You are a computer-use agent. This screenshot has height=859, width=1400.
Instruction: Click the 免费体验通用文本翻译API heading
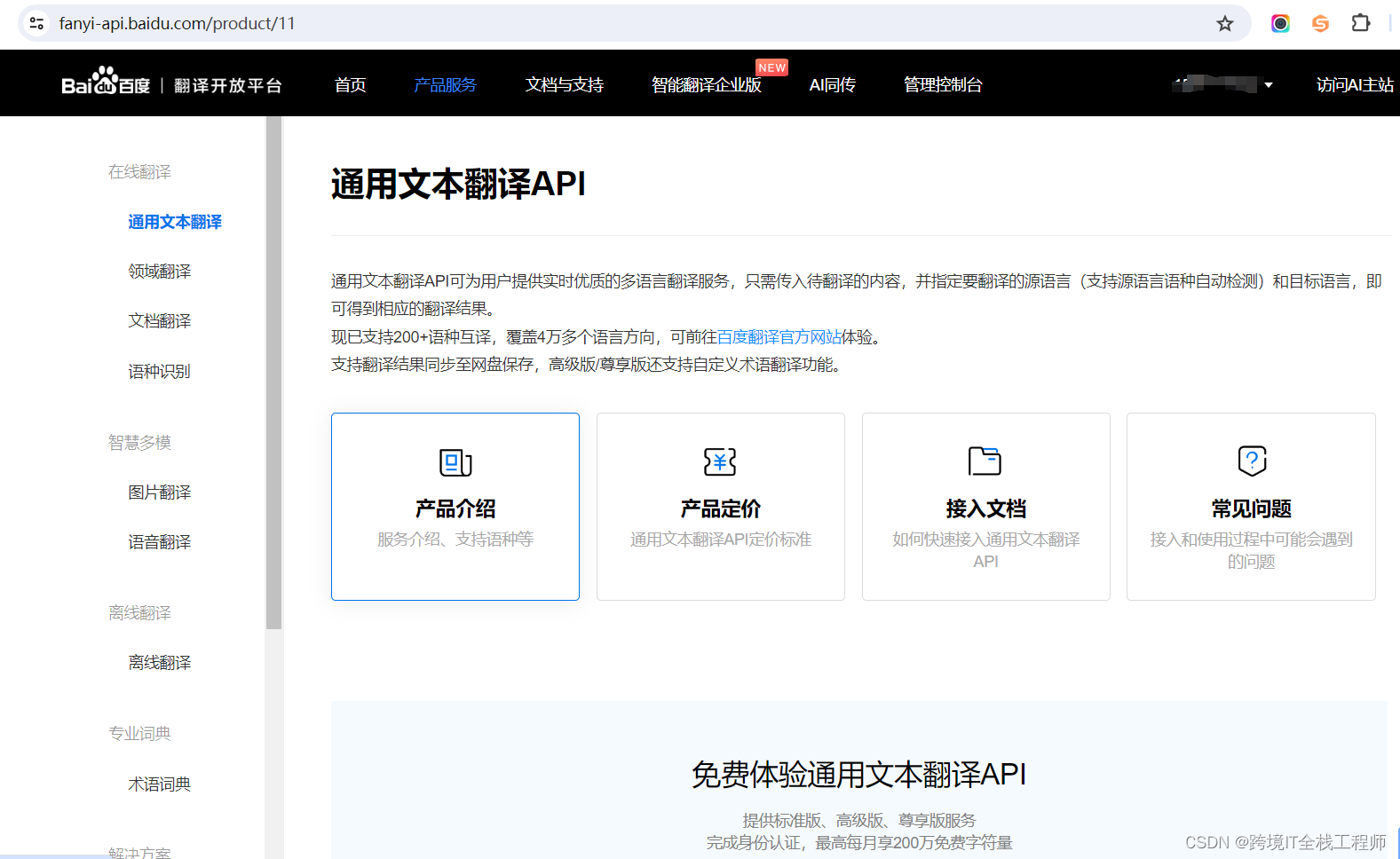click(858, 775)
